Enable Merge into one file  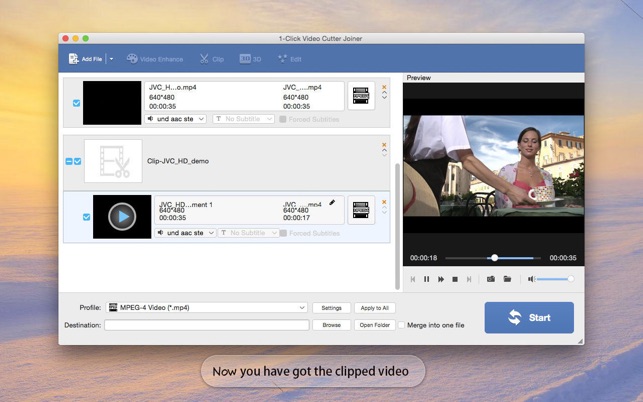click(402, 325)
